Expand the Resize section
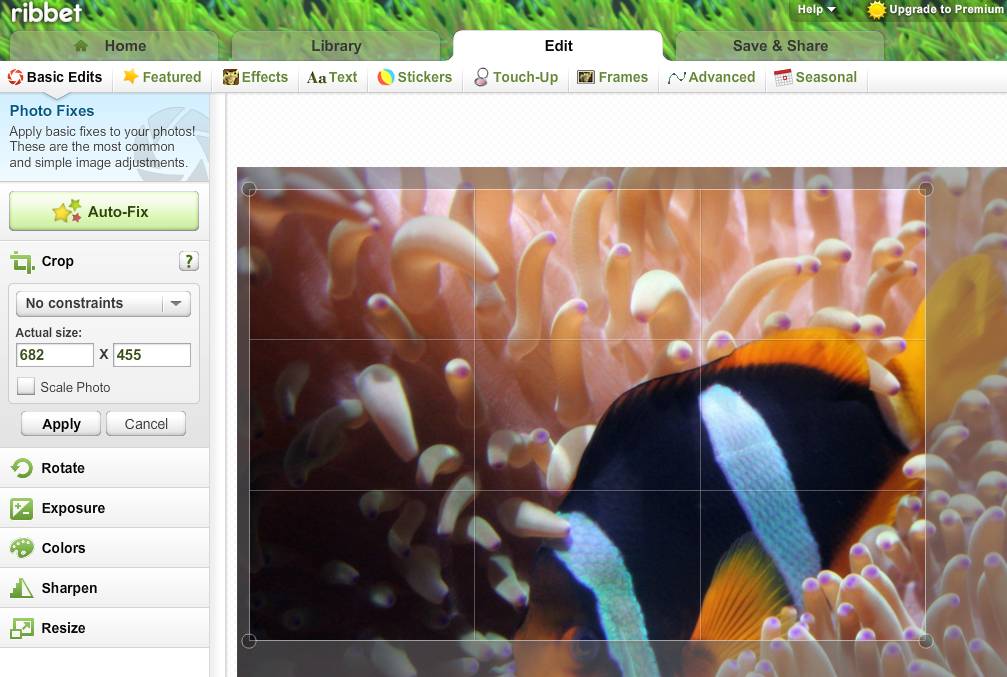The width and height of the screenshot is (1007, 677). [x=105, y=628]
